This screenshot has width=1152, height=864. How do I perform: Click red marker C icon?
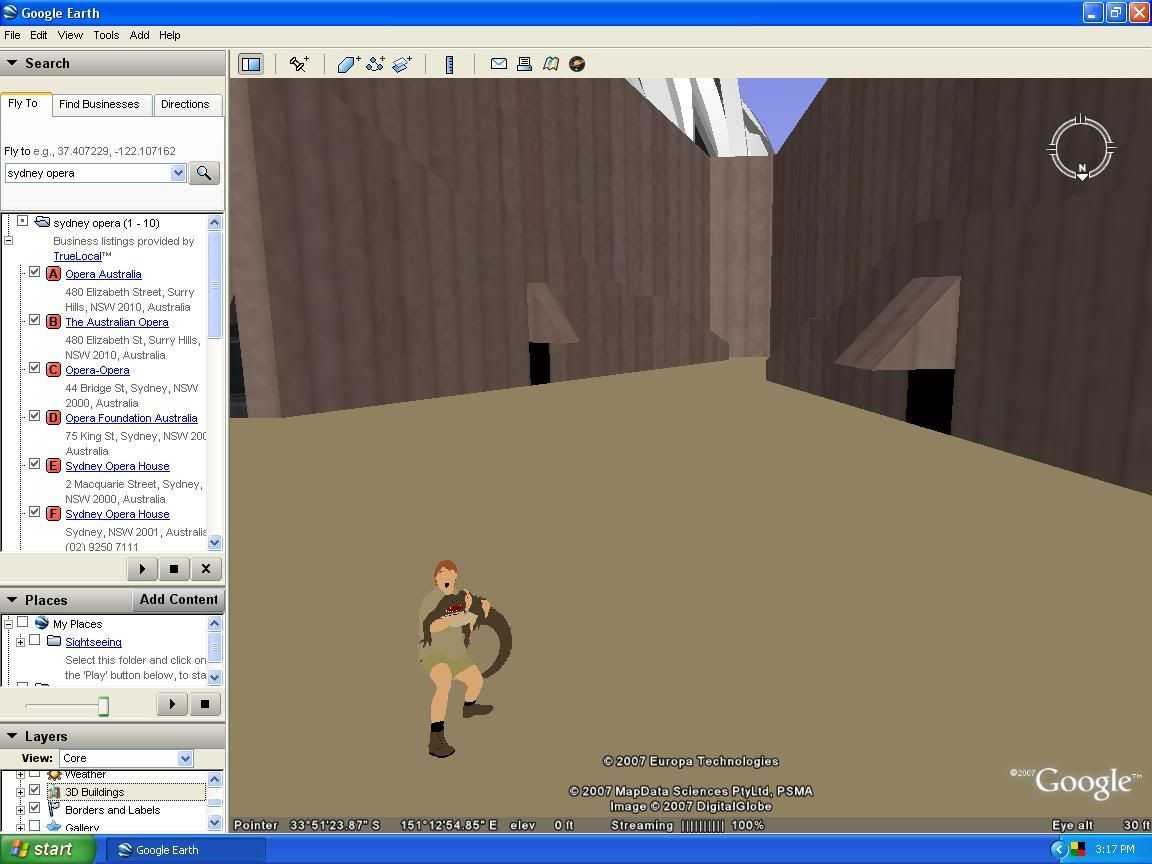53,370
